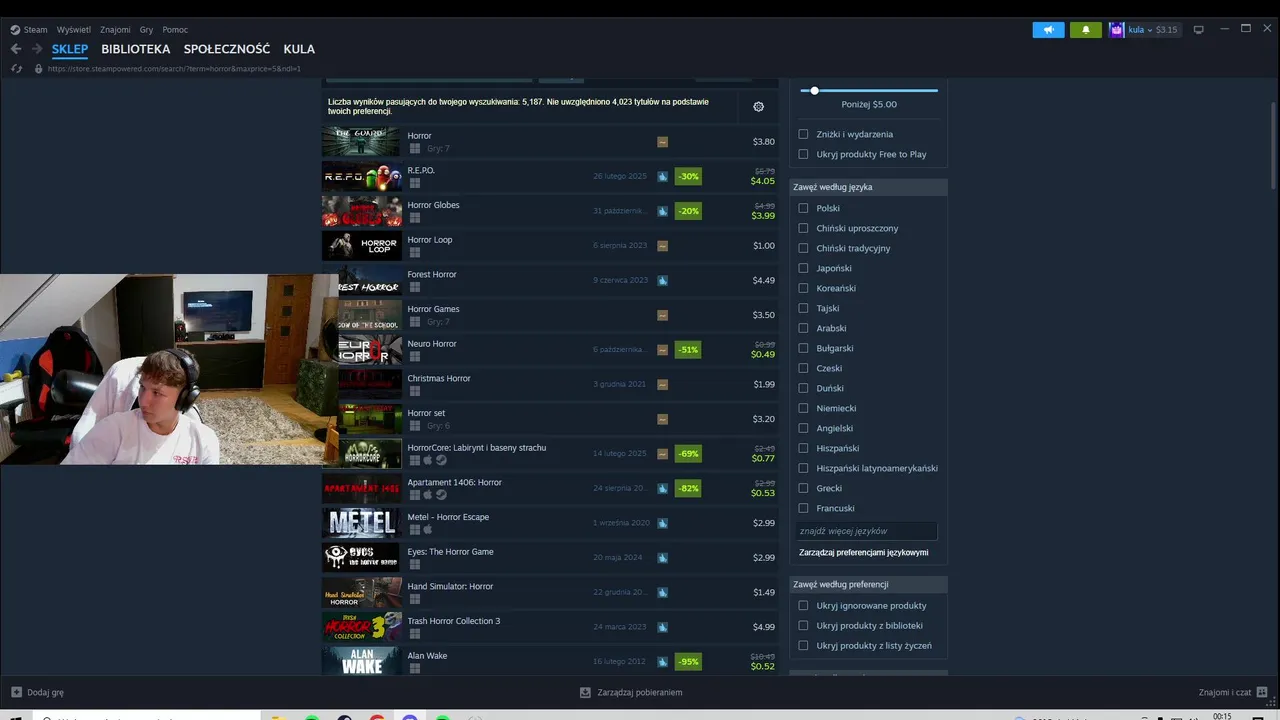Click the Windows platform icon under Horror Globes

414,218
